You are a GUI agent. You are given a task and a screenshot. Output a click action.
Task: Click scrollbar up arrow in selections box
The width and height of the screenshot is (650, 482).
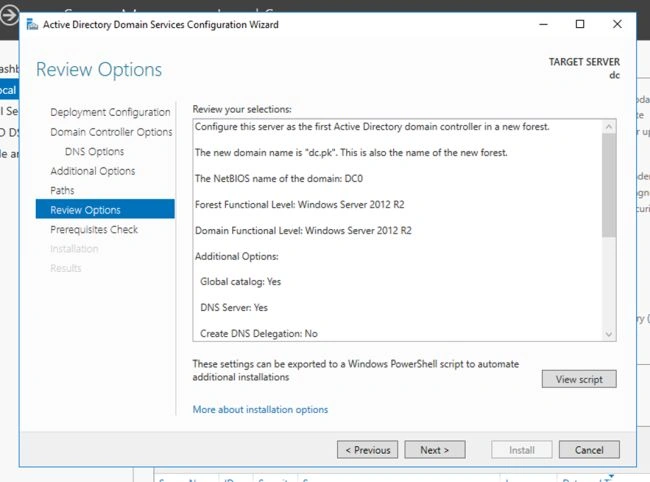point(609,127)
